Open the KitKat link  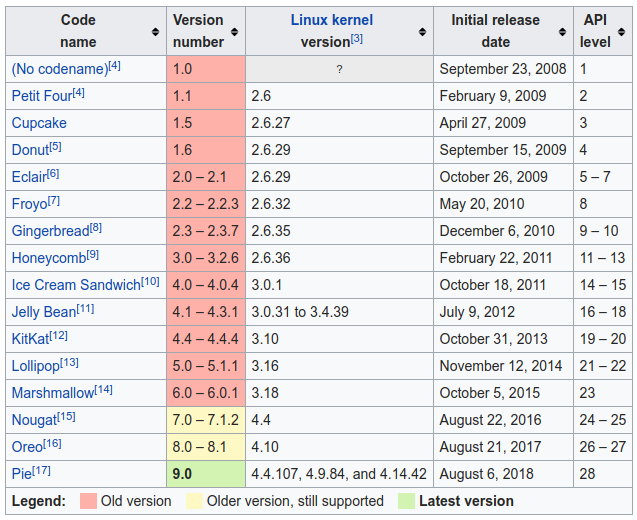click(30, 339)
